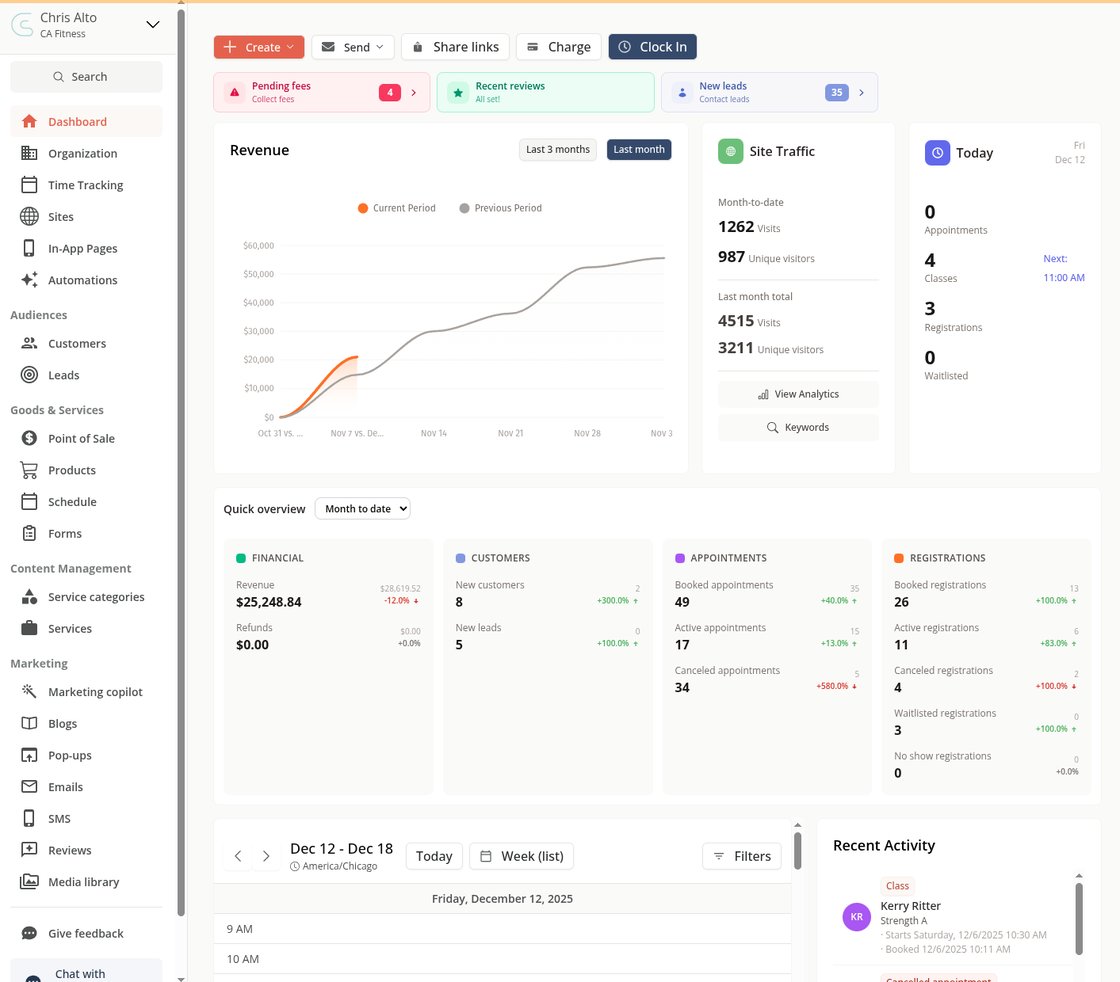Click the Services briefcase icon

click(x=29, y=628)
